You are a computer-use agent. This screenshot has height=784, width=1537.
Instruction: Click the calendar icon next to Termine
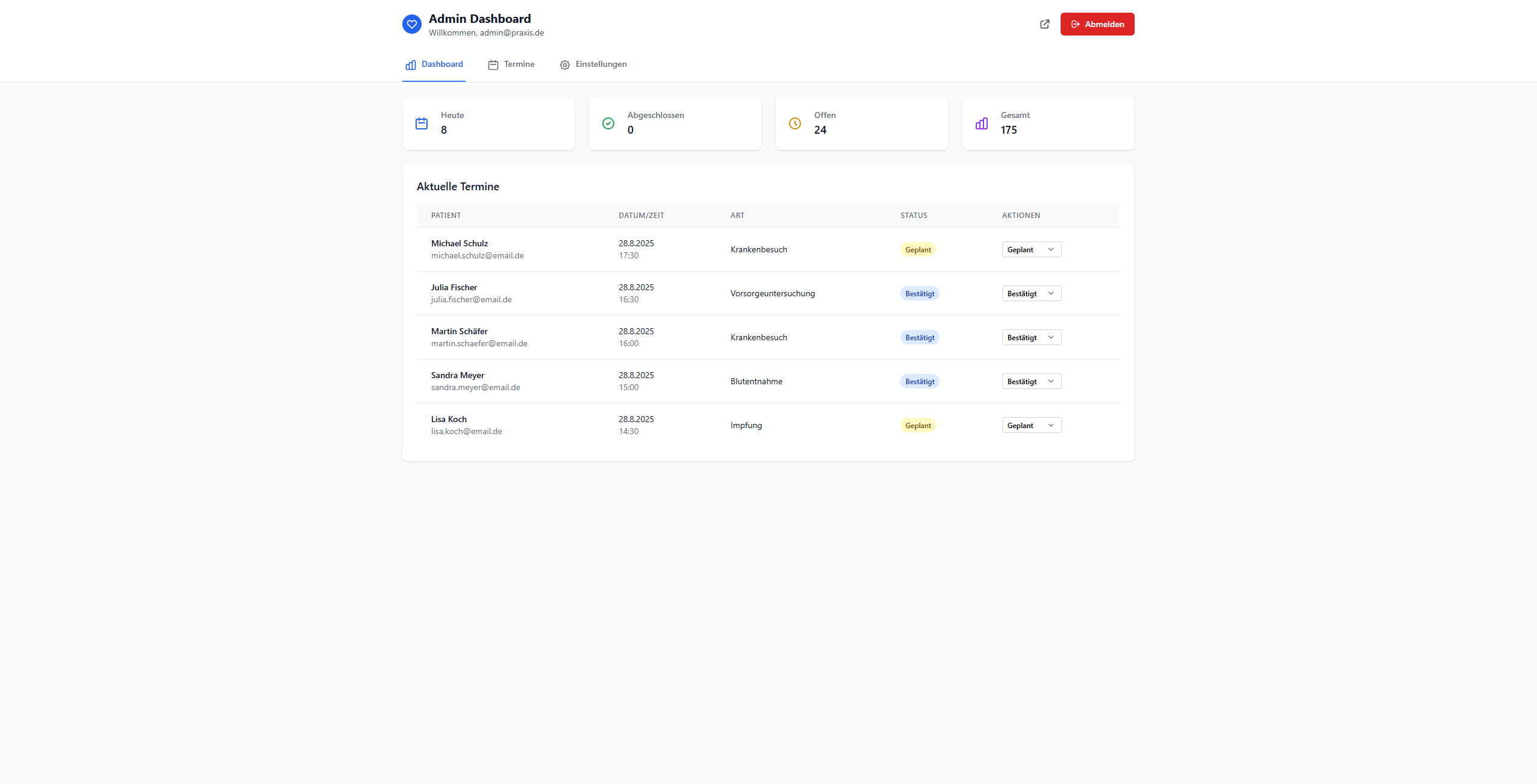[x=493, y=64]
